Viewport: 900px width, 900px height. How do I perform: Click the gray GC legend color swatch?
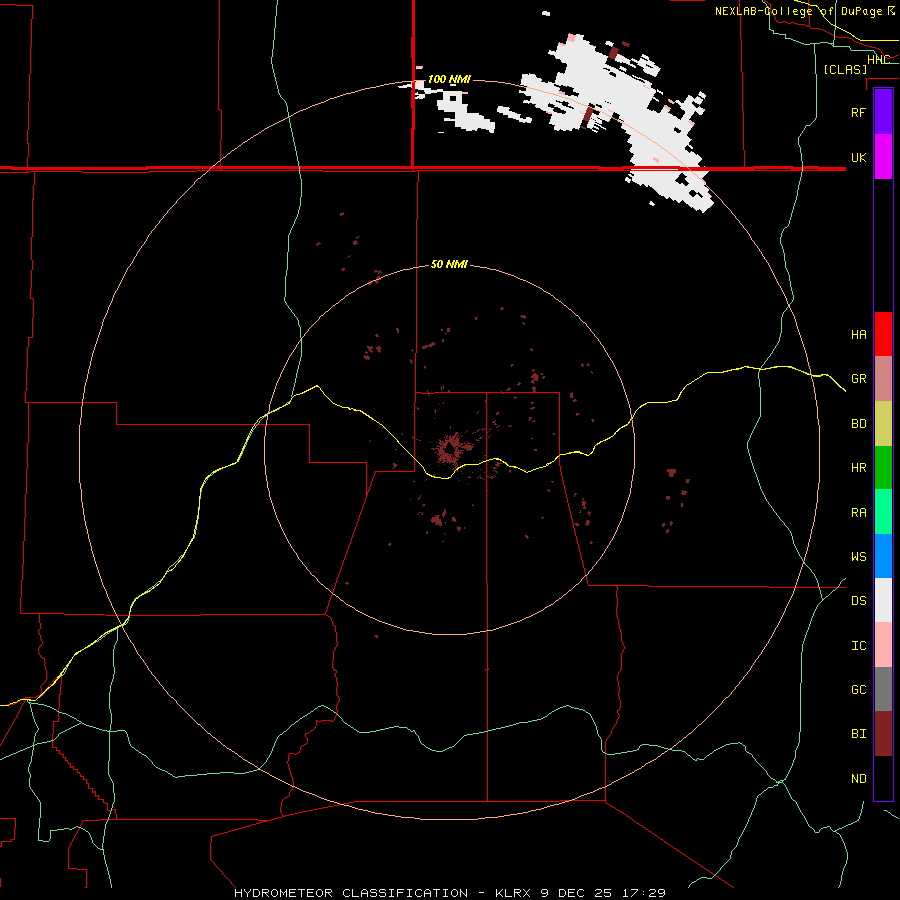pos(883,689)
